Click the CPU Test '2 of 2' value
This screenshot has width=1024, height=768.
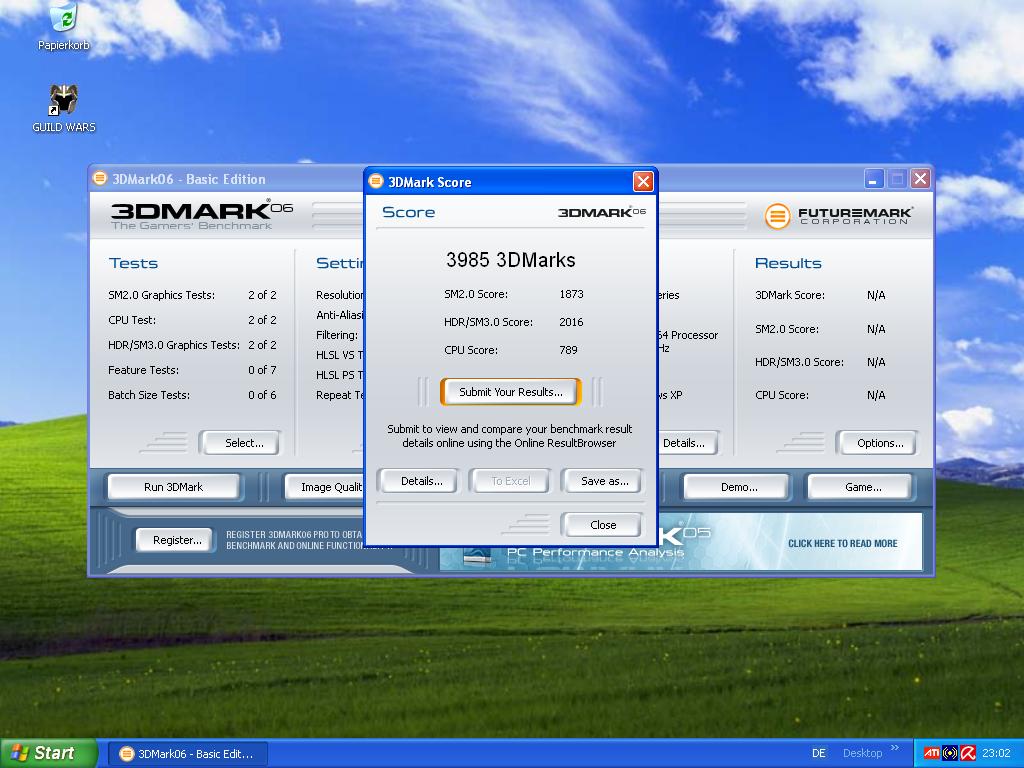click(x=262, y=320)
